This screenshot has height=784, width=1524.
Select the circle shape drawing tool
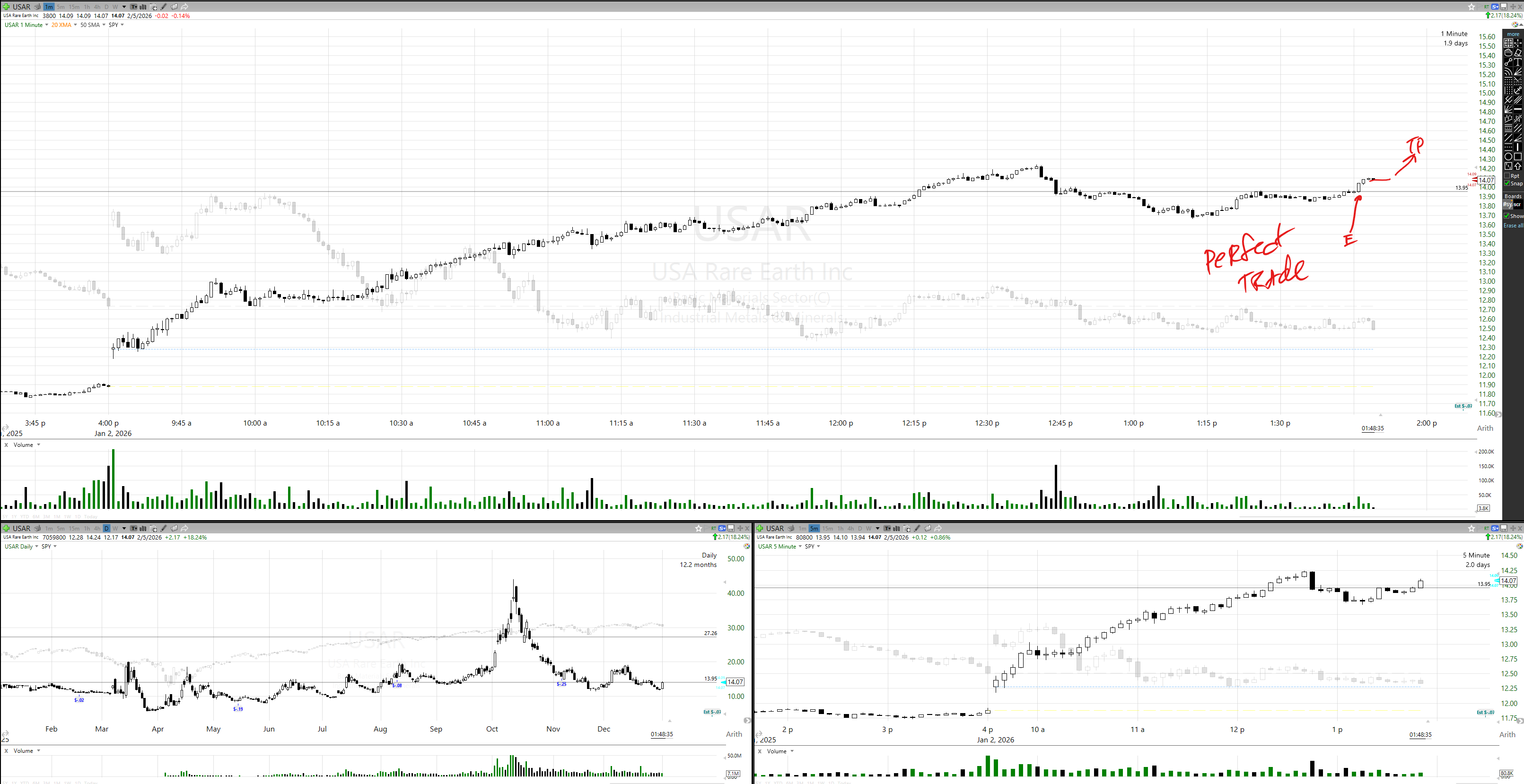[x=1508, y=156]
